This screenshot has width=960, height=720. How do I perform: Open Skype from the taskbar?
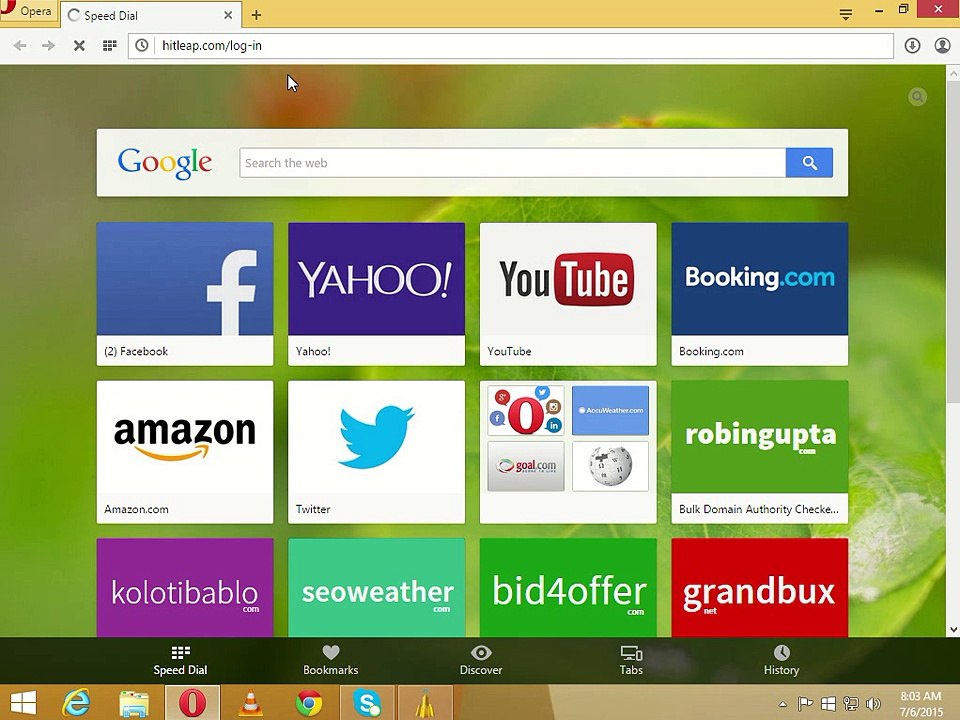click(367, 702)
